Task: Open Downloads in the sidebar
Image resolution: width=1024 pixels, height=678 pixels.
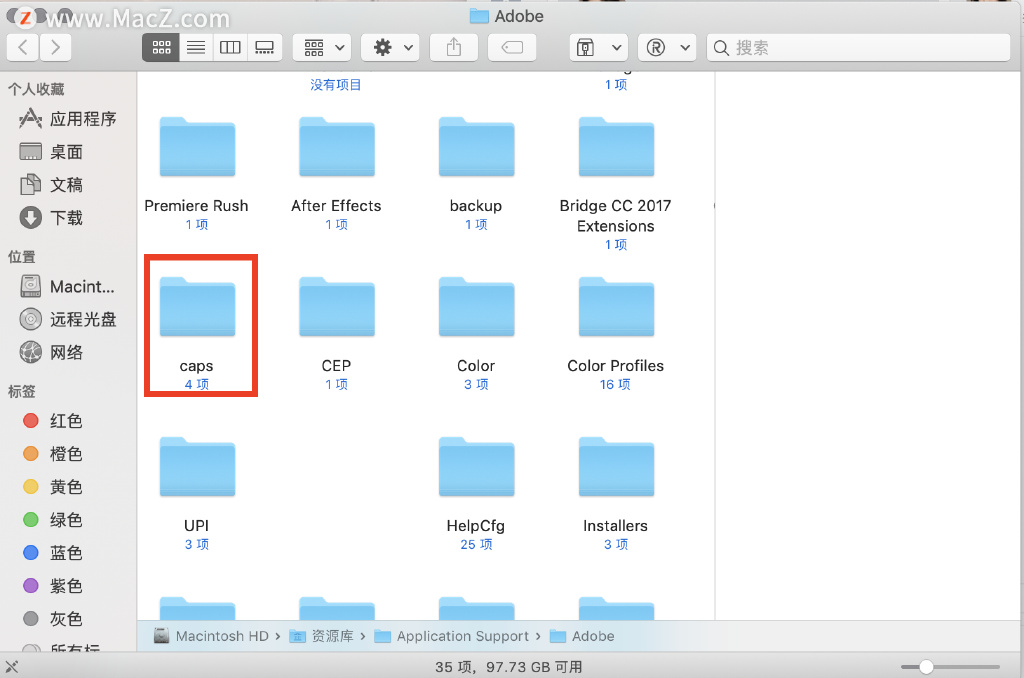Action: click(52, 218)
